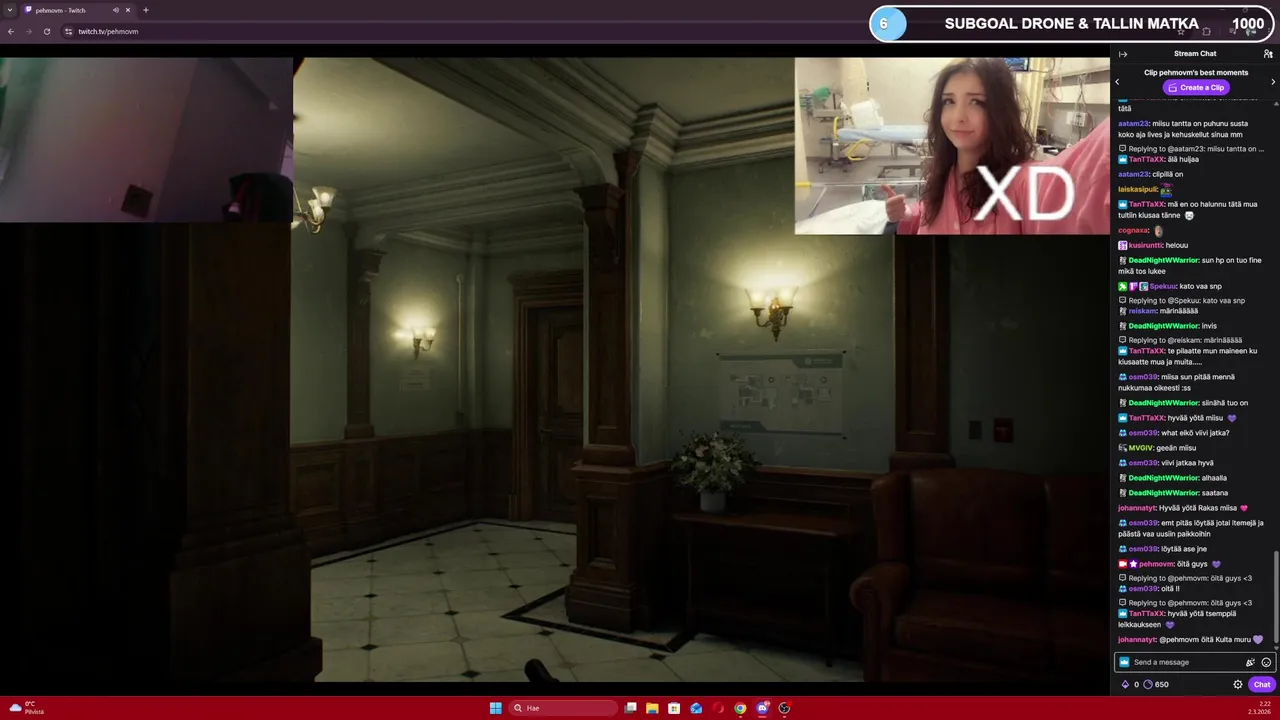
Task: Click username cognaxa in chat
Action: point(1133,230)
